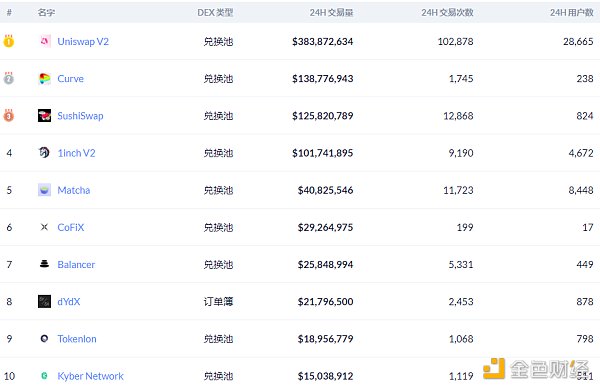
Task: Click the CoFiX cross logo icon
Action: [x=44, y=227]
